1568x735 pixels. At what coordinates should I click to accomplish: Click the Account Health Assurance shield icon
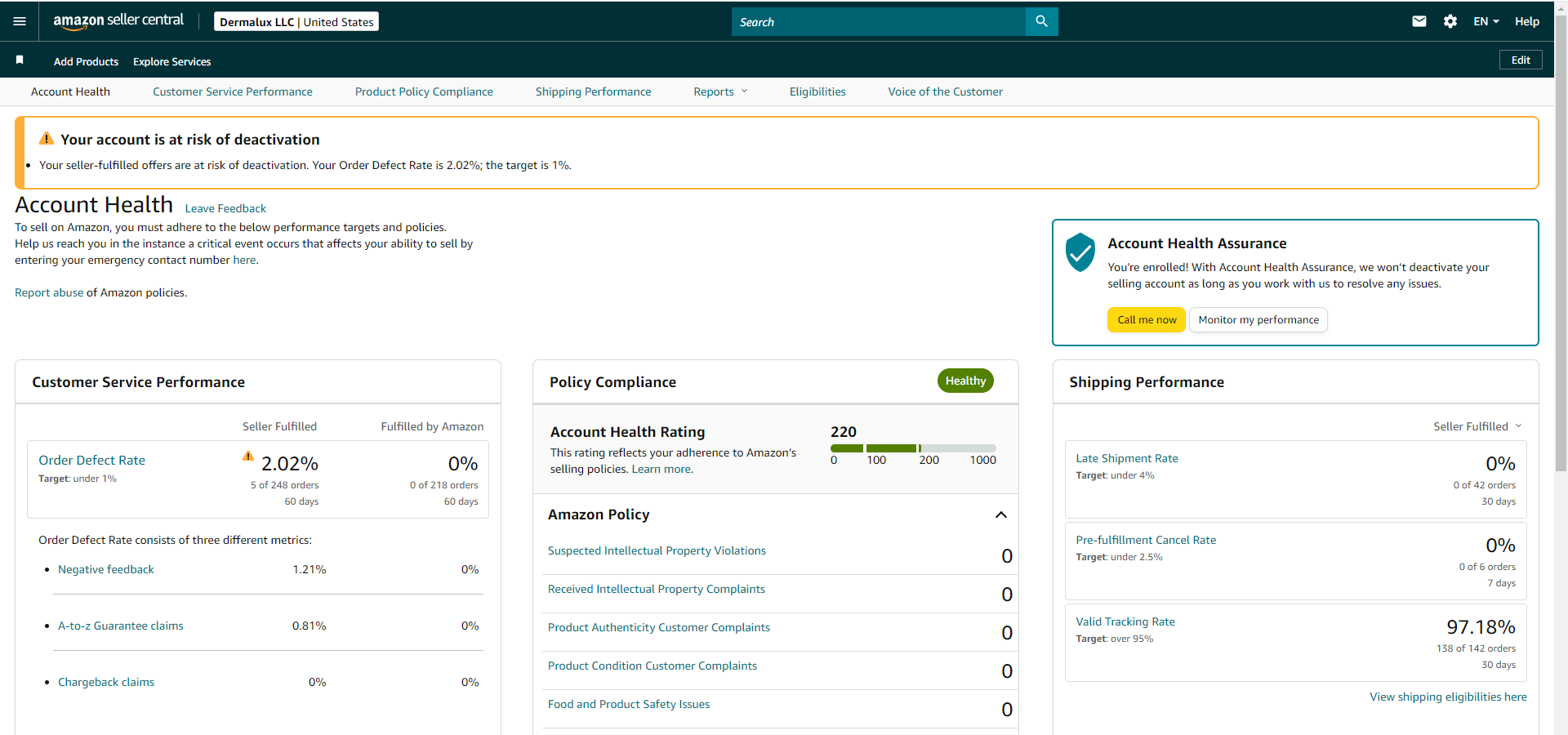pos(1080,252)
